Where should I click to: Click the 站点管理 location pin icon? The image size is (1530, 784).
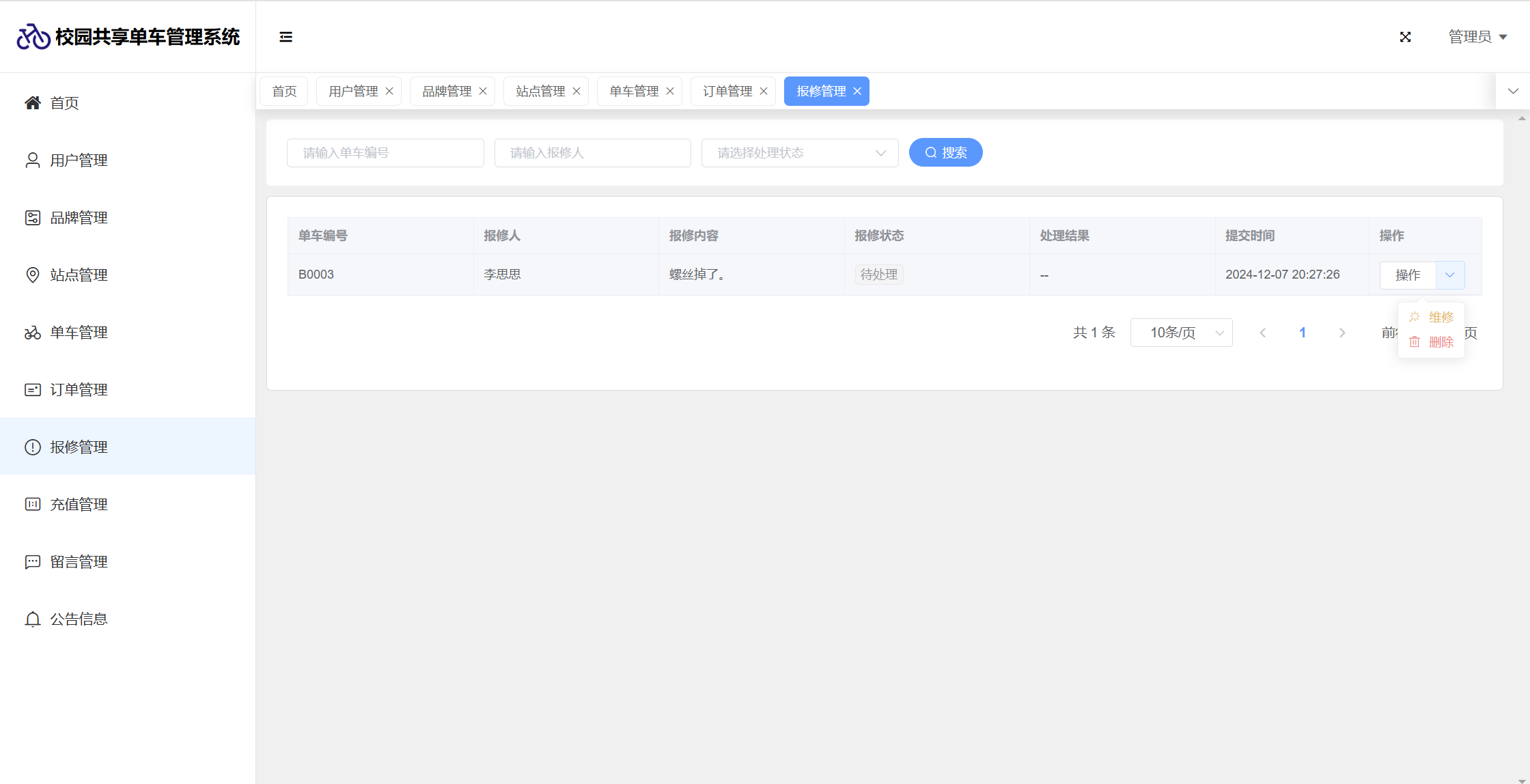[32, 275]
